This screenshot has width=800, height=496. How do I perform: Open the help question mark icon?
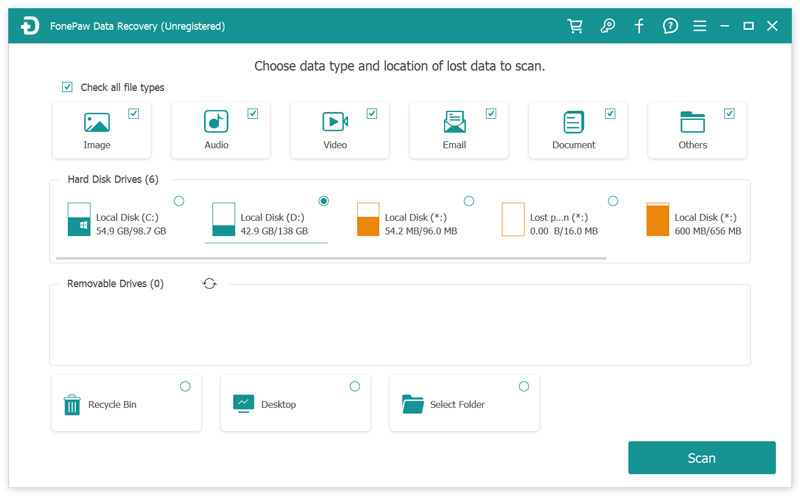pyautogui.click(x=670, y=26)
